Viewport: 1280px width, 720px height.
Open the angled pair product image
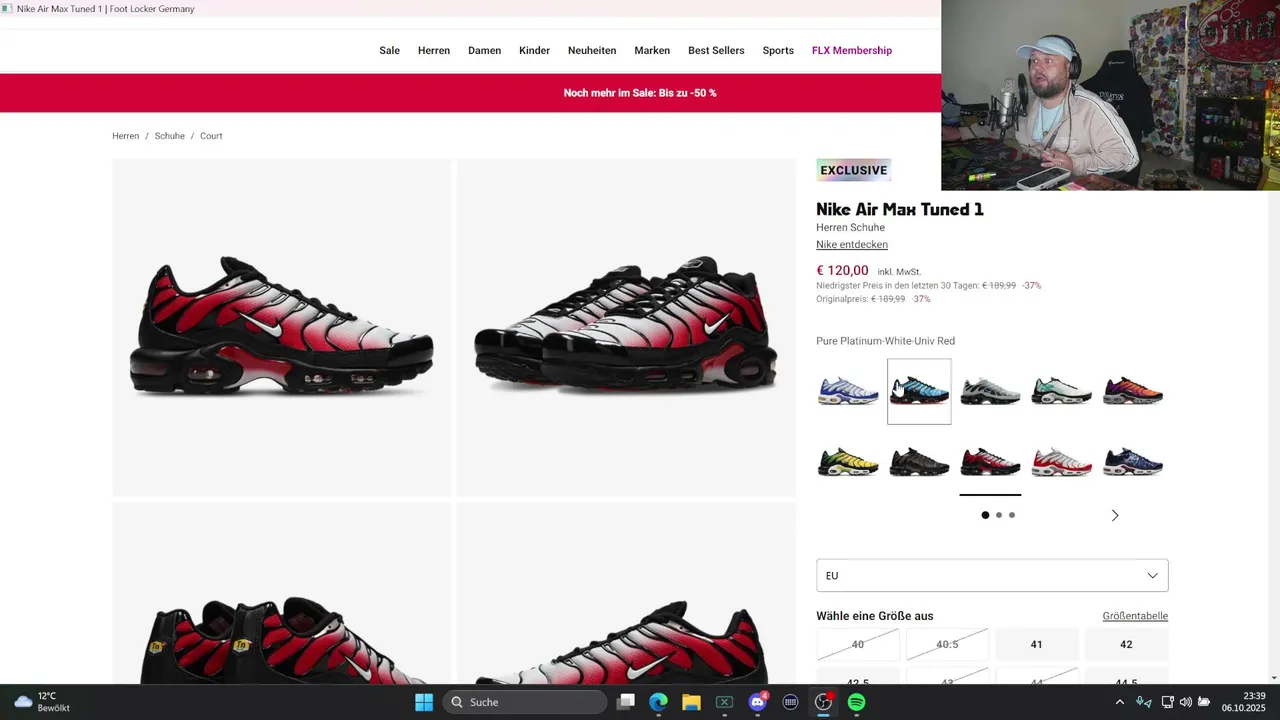[626, 327]
